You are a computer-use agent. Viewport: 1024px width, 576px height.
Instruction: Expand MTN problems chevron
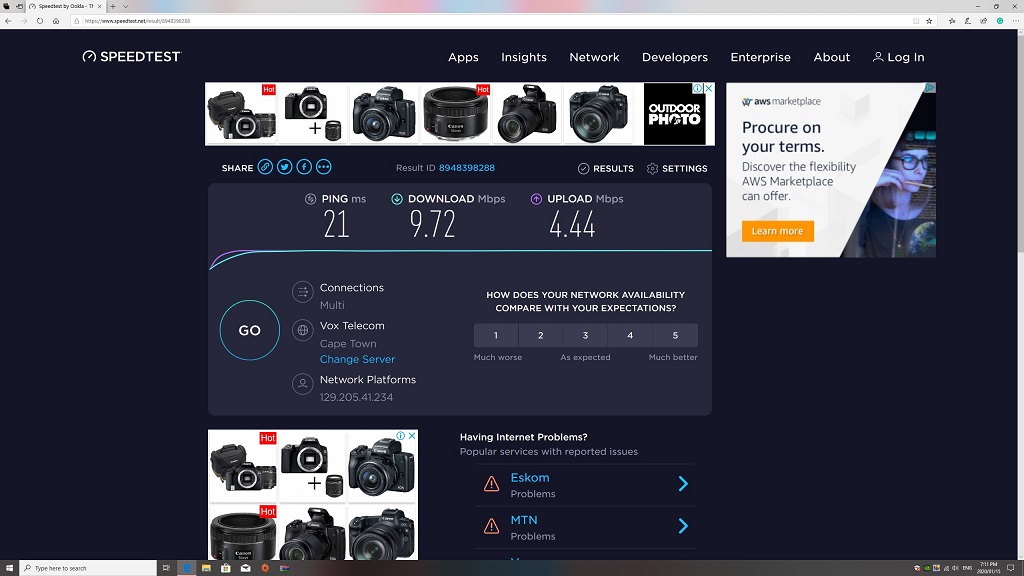(683, 526)
